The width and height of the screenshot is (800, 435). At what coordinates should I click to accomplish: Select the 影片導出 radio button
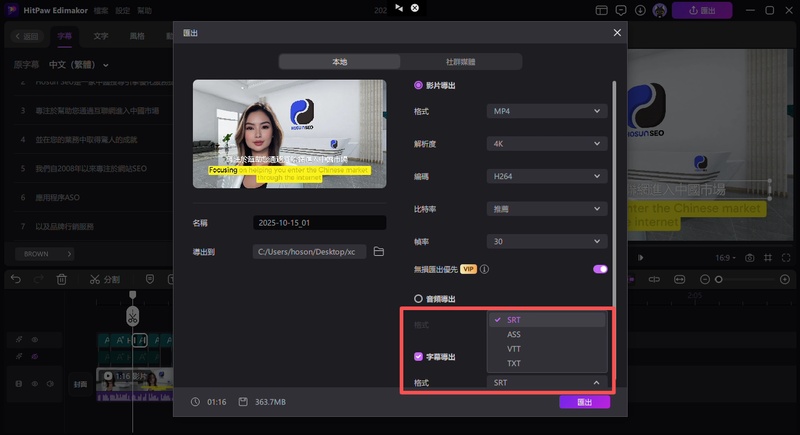[x=419, y=86]
